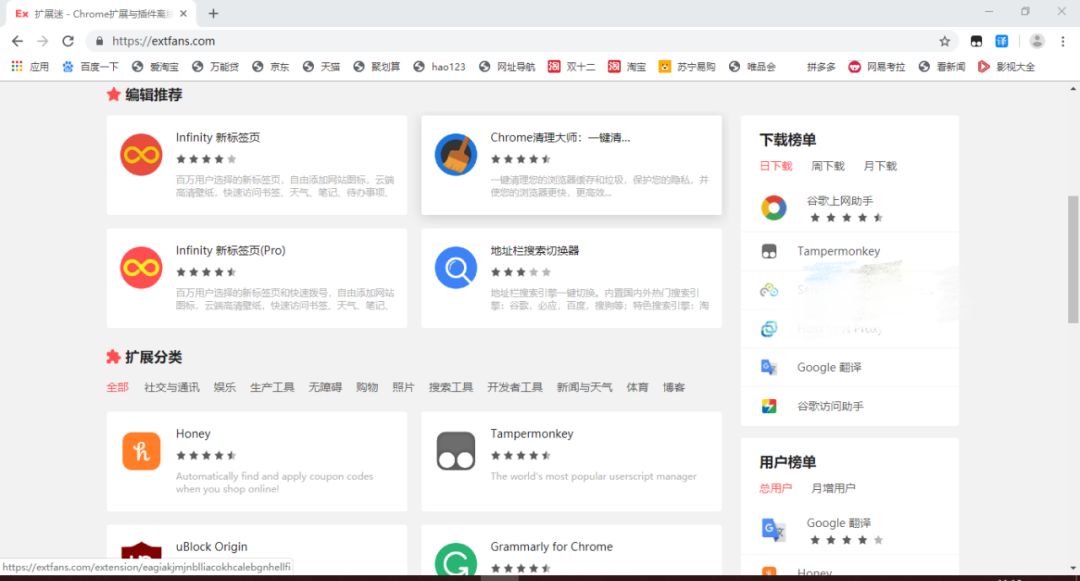The image size is (1080, 581).
Task: Open the hao123 bookmark
Action: pyautogui.click(x=439, y=67)
